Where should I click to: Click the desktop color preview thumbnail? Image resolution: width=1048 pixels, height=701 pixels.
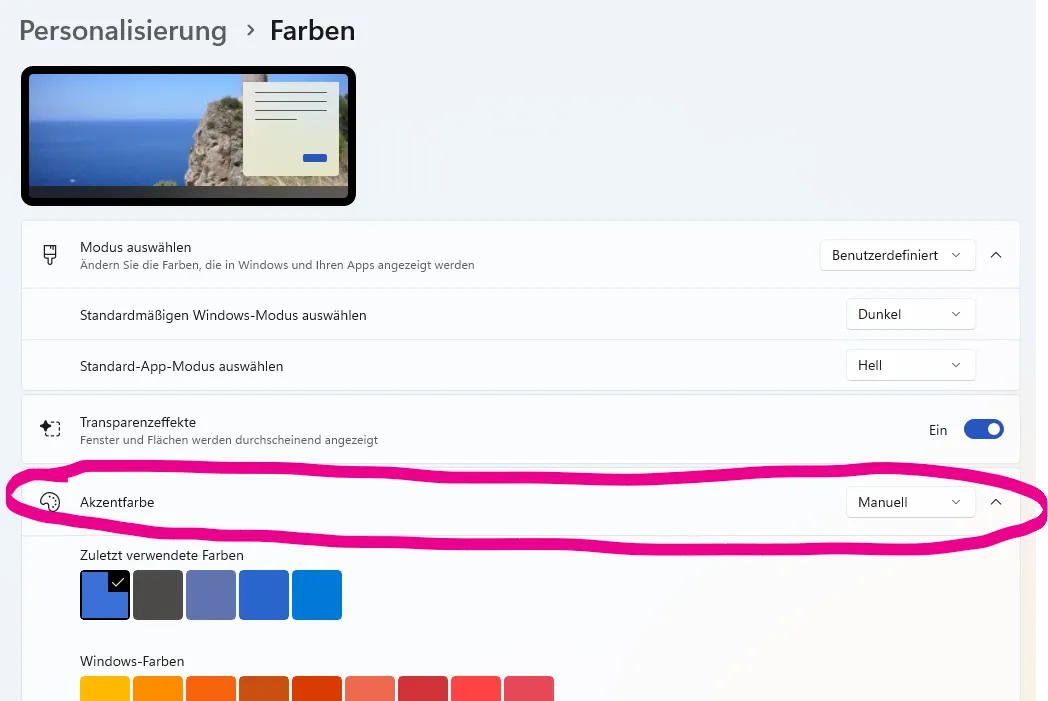click(x=188, y=136)
